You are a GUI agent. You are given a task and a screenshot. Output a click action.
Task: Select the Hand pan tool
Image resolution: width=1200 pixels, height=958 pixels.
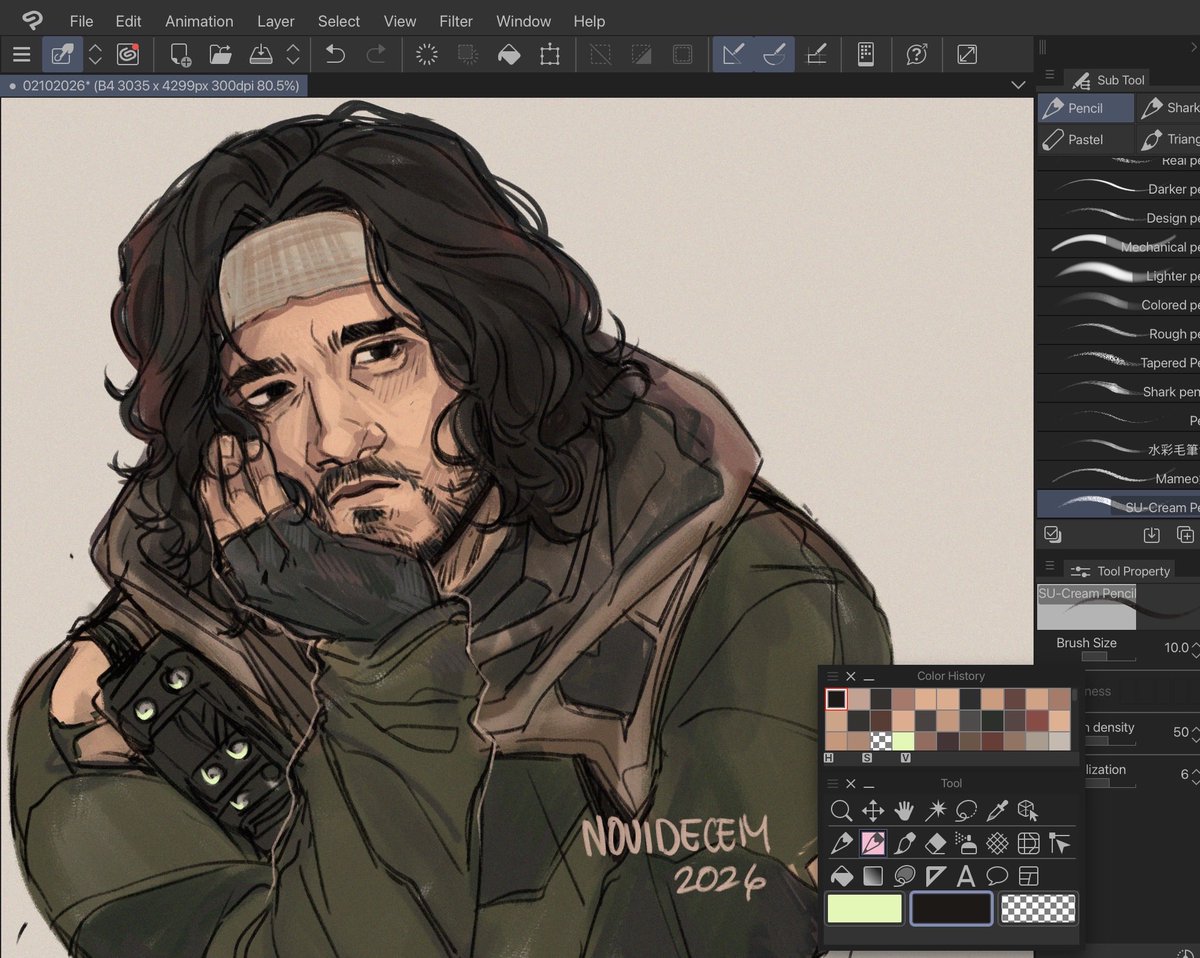click(x=904, y=811)
